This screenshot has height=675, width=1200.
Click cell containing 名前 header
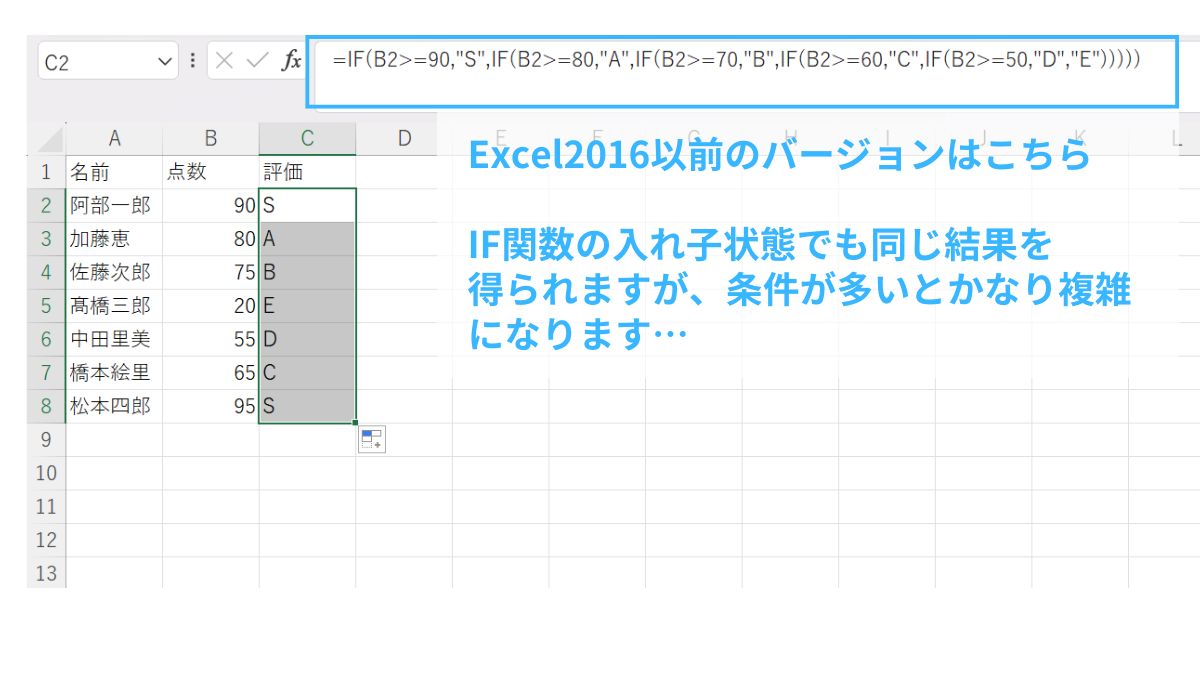(x=114, y=172)
